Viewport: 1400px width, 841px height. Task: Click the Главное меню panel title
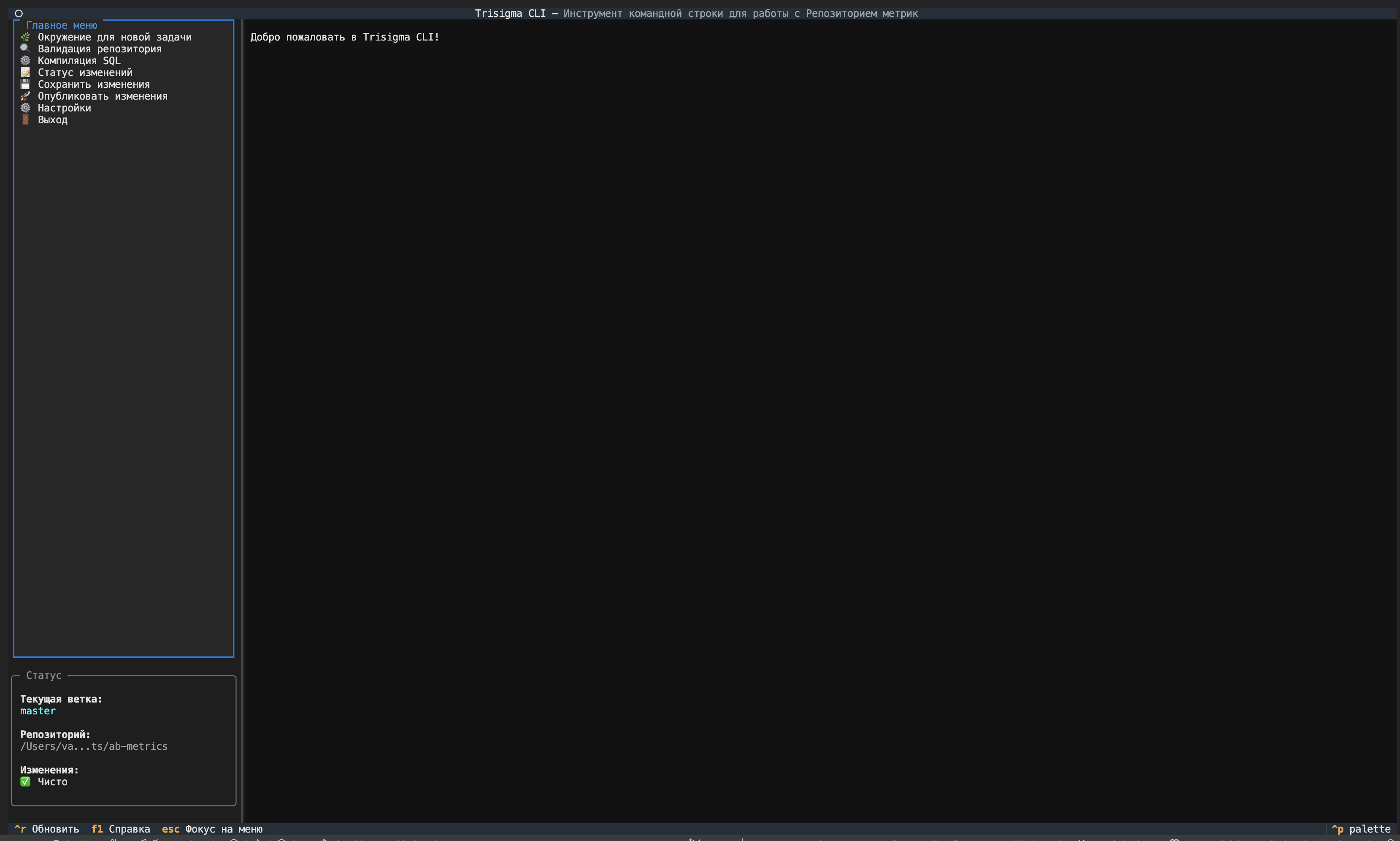coord(62,25)
